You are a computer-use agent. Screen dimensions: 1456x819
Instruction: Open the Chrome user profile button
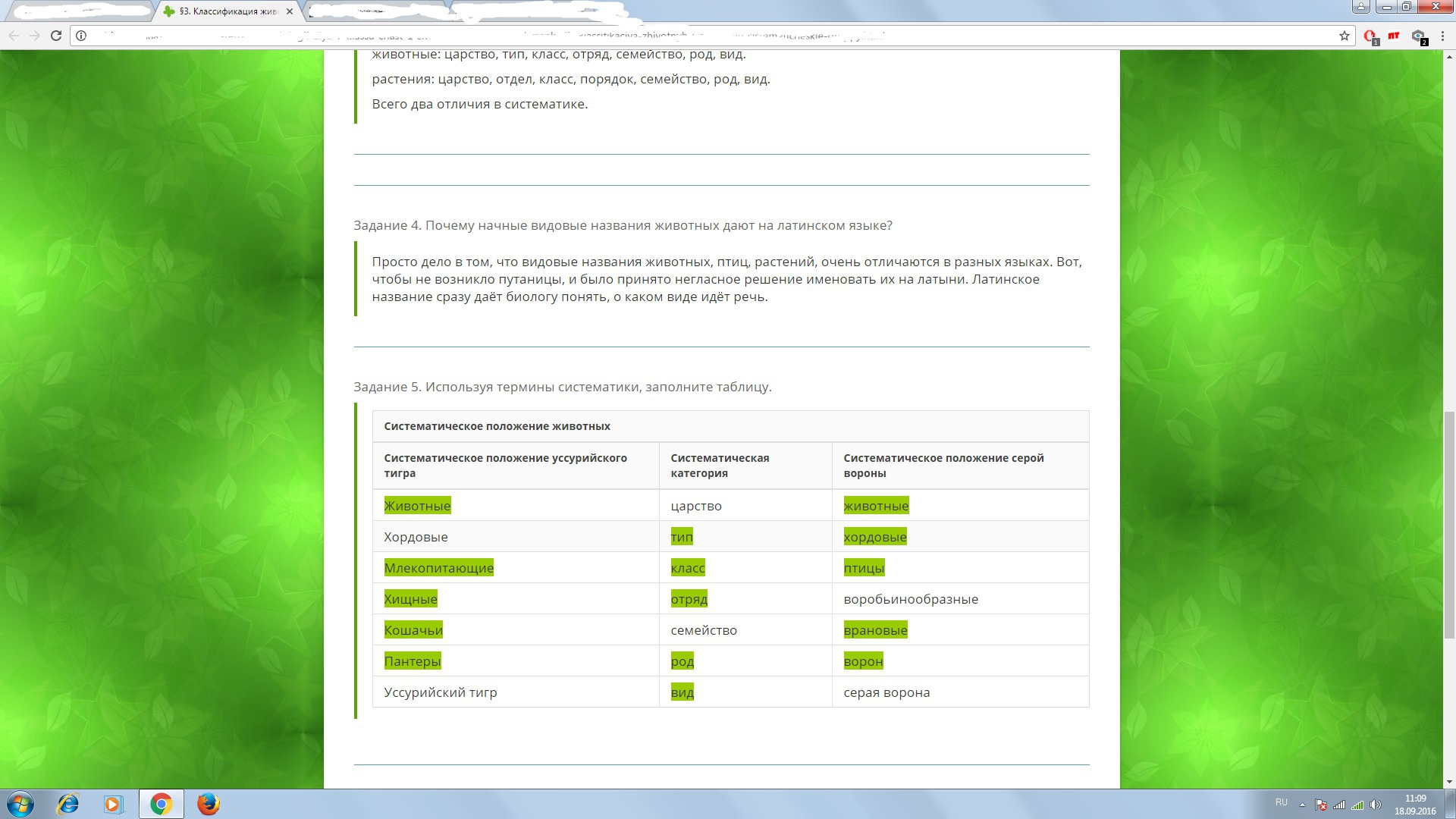pos(1361,7)
